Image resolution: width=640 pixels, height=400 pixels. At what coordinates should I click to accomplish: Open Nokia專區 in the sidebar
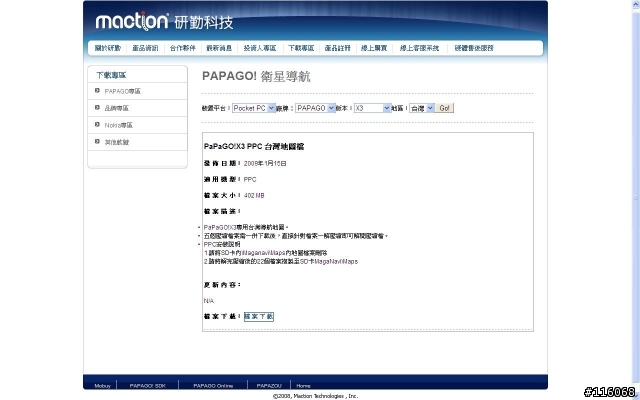(x=119, y=125)
